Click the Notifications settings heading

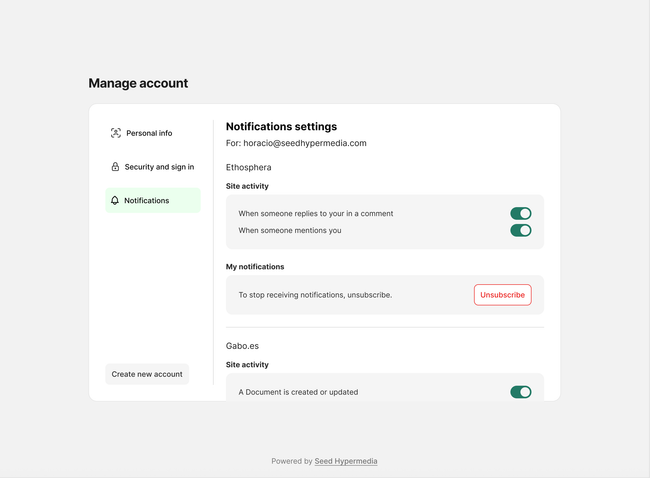pyautogui.click(x=281, y=127)
